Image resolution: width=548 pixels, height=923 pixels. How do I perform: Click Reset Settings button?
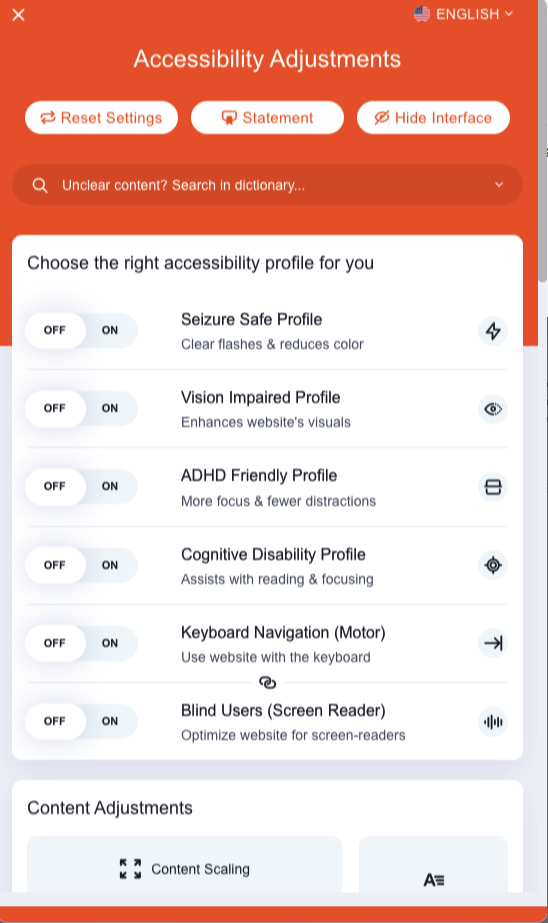coord(101,118)
